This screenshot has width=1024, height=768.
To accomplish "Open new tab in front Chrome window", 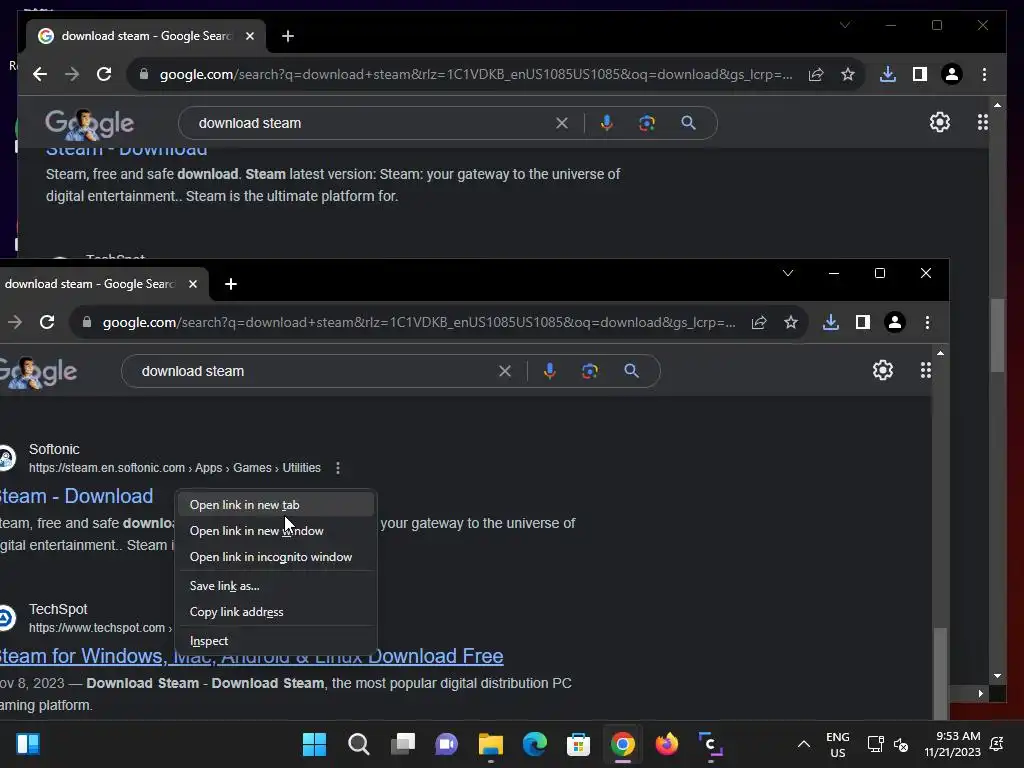I will (231, 284).
